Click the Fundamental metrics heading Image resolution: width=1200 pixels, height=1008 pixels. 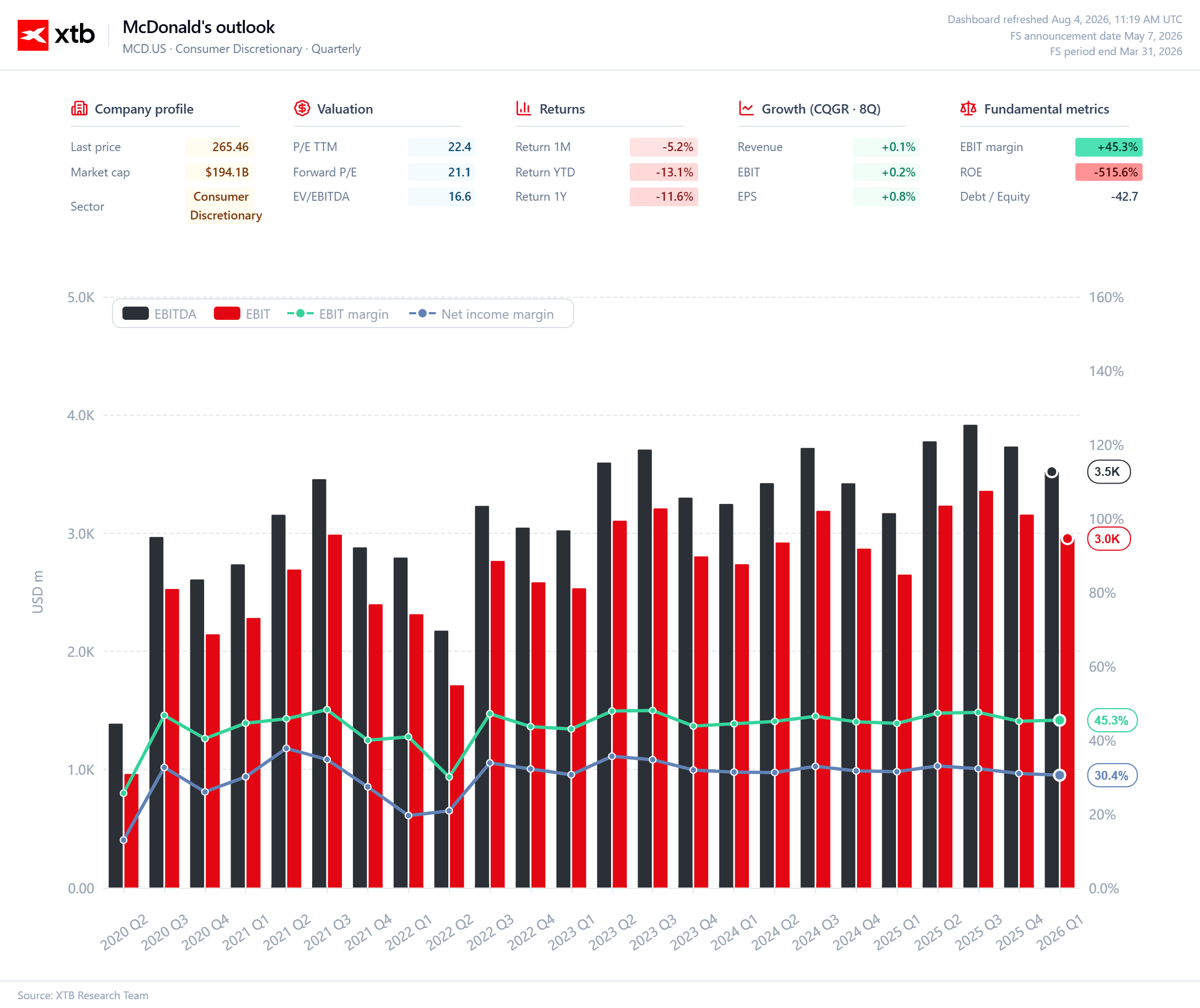1046,109
